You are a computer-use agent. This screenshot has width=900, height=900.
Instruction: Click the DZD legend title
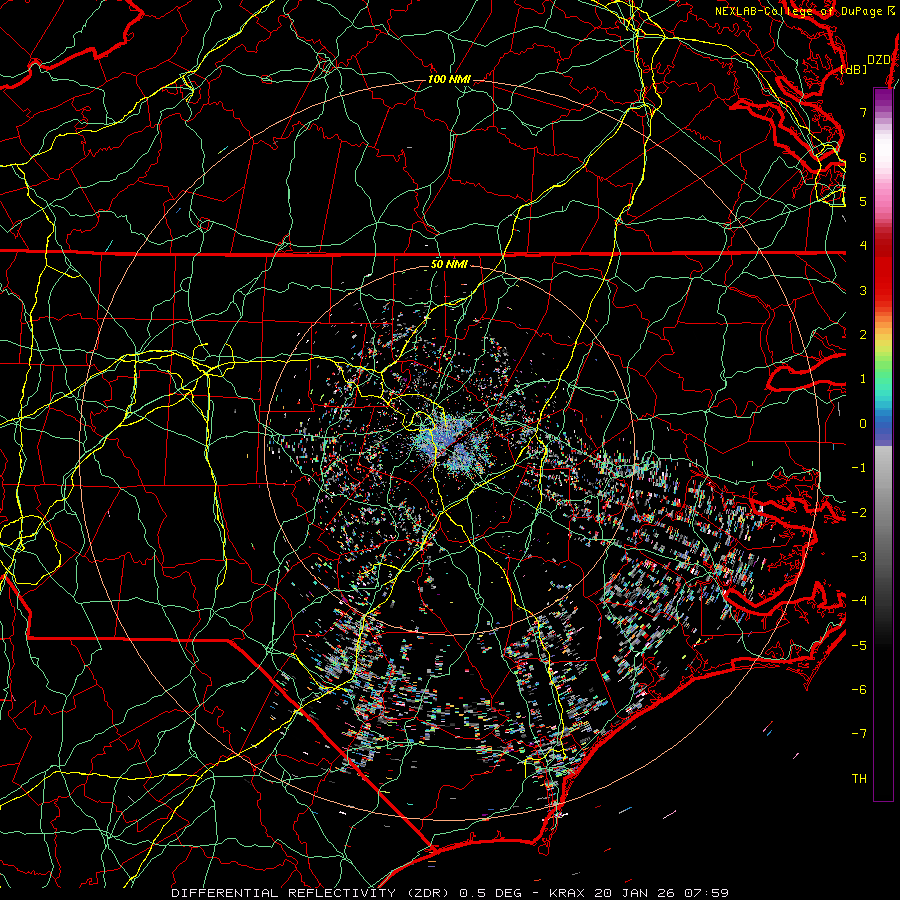(879, 60)
